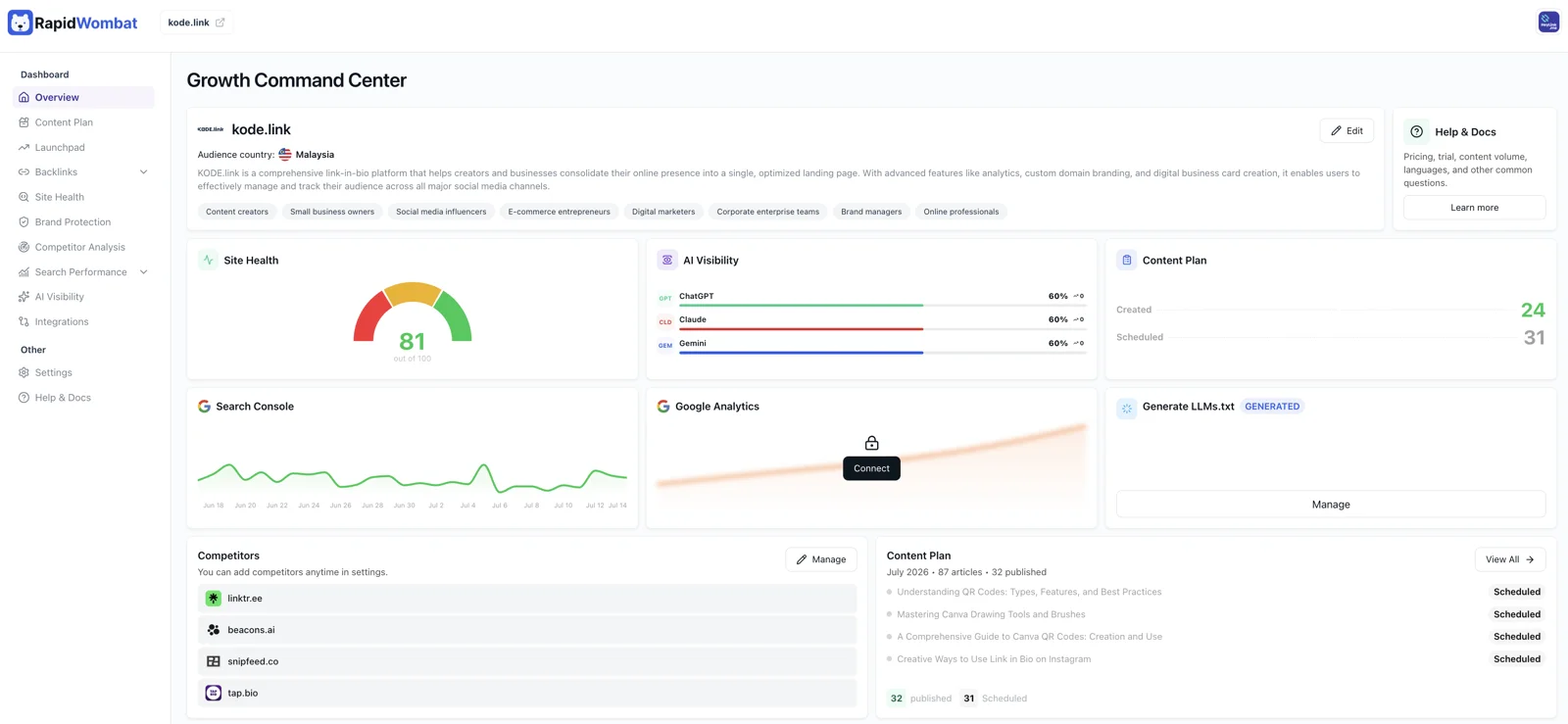Click View All in Content Plan panel
This screenshot has height=724, width=1568.
(1510, 559)
